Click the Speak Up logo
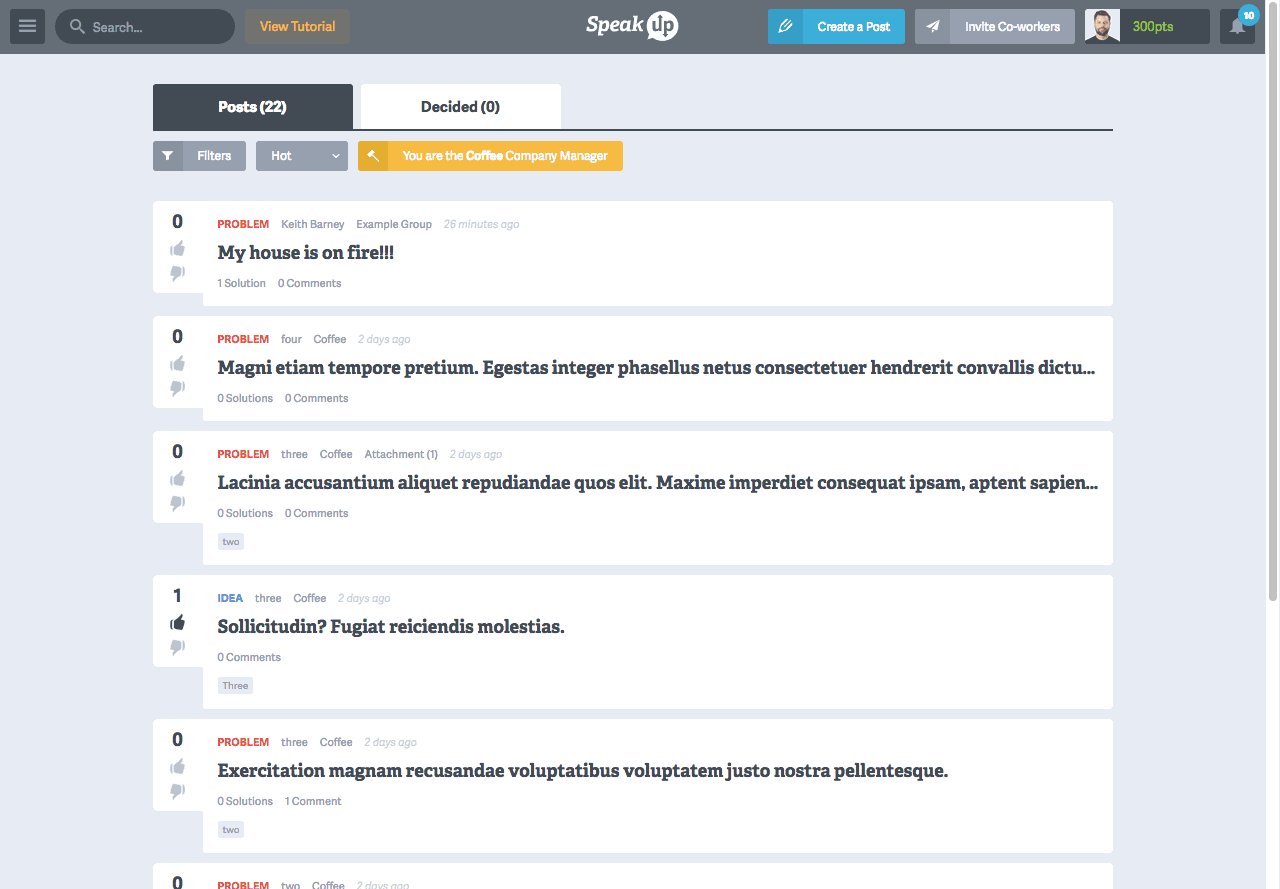This screenshot has height=889, width=1280. tap(632, 26)
